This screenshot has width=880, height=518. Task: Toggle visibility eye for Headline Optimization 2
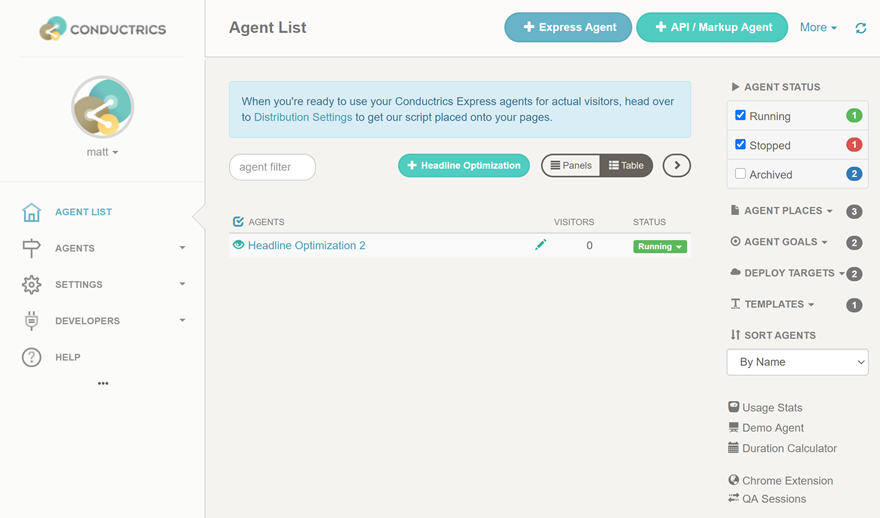point(238,245)
